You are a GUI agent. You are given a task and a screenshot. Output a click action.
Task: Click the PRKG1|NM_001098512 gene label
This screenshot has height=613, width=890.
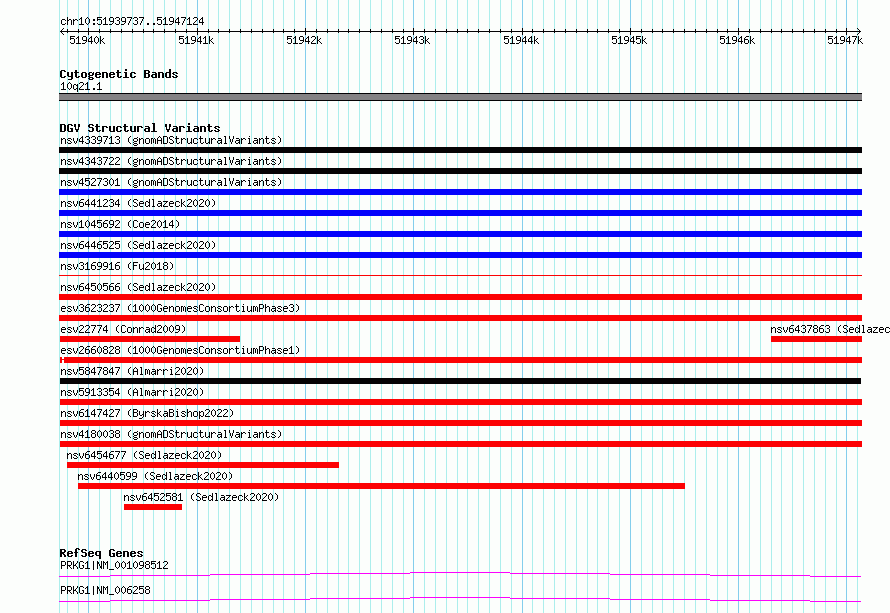pyautogui.click(x=114, y=565)
